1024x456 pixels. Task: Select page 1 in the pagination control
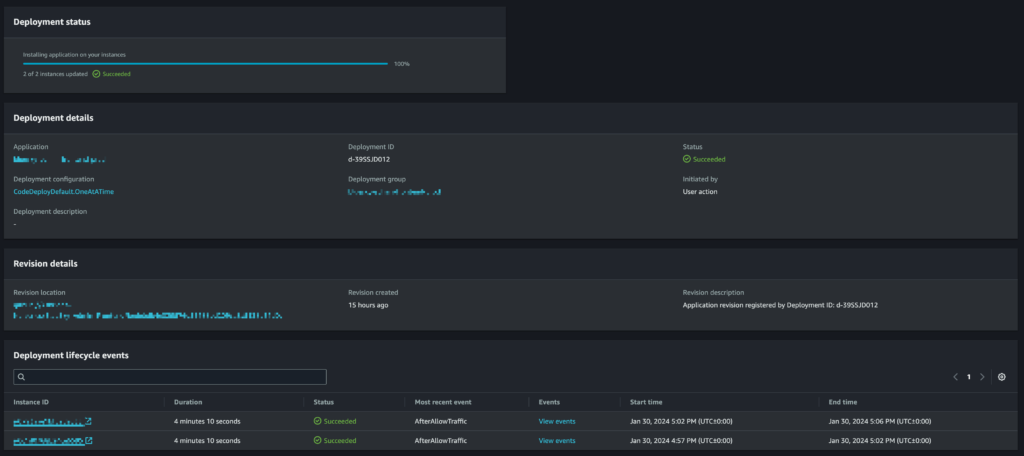[x=968, y=377]
